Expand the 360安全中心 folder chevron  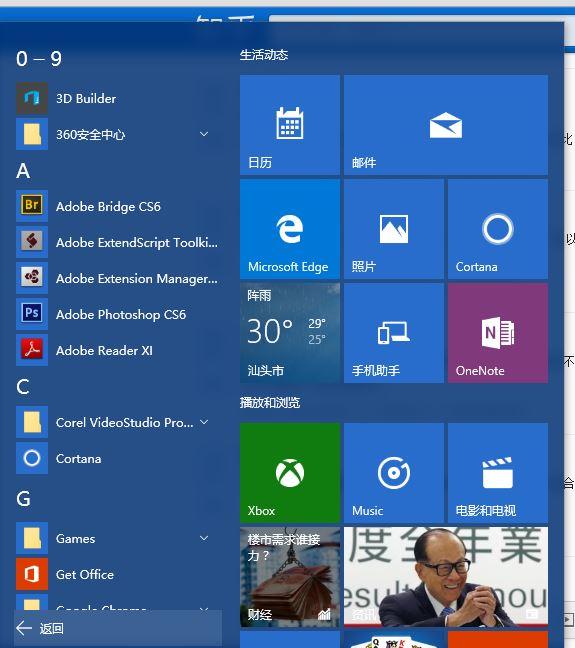pos(204,134)
